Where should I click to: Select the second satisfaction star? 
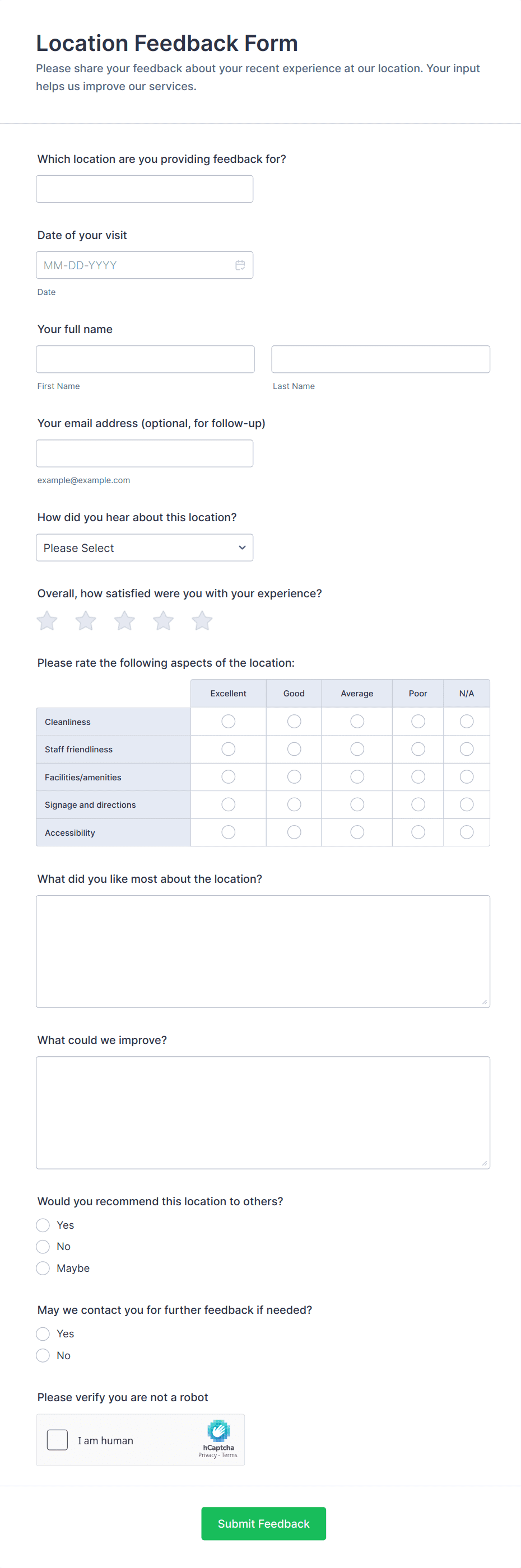pos(86,621)
